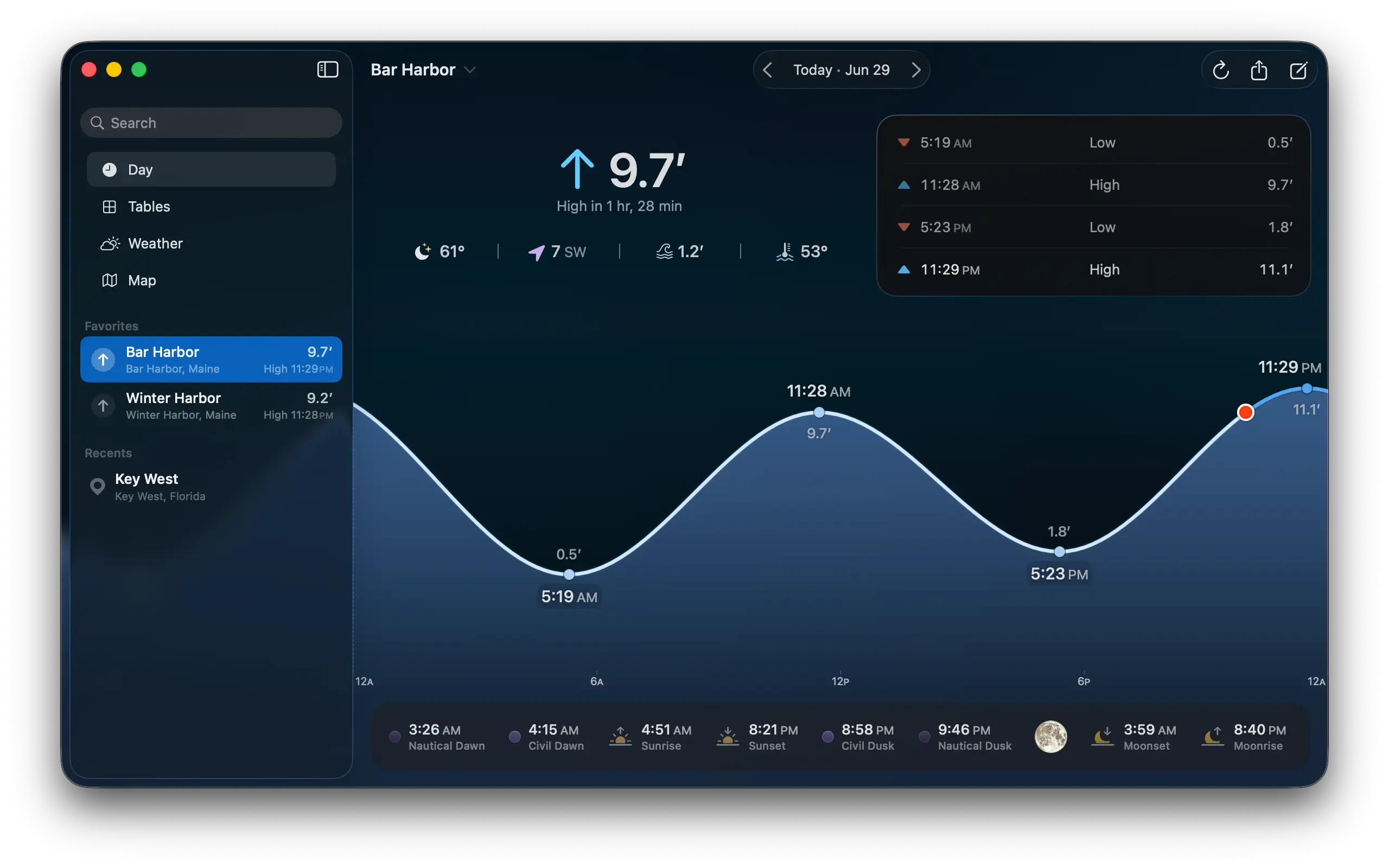Click the 11:28 AM label above the curve

[x=818, y=392]
